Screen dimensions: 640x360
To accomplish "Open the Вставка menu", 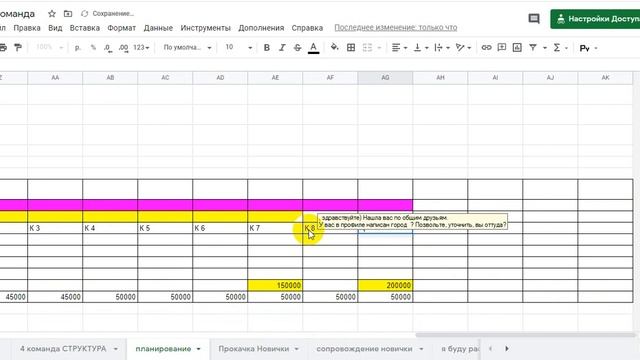I will (84, 28).
